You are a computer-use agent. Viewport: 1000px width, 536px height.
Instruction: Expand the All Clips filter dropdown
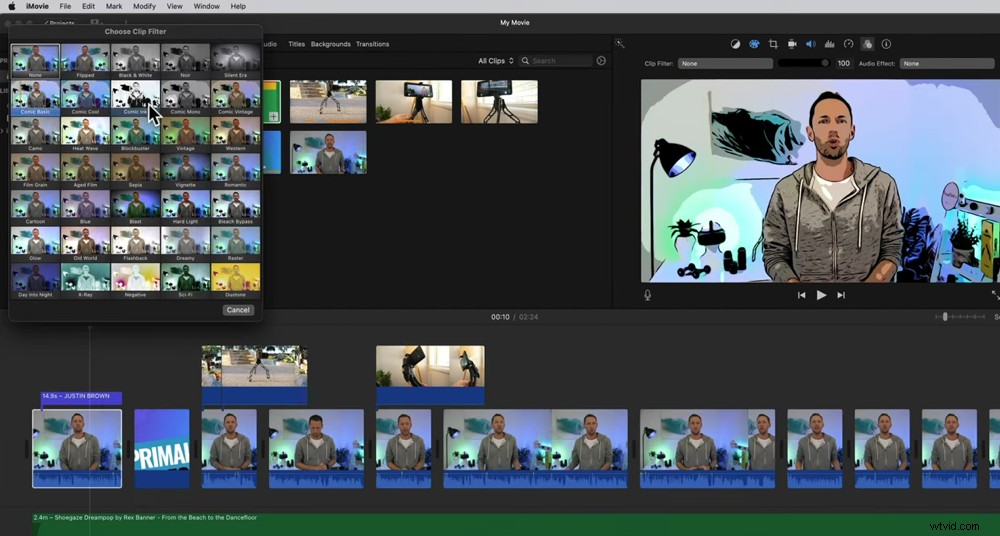point(496,61)
